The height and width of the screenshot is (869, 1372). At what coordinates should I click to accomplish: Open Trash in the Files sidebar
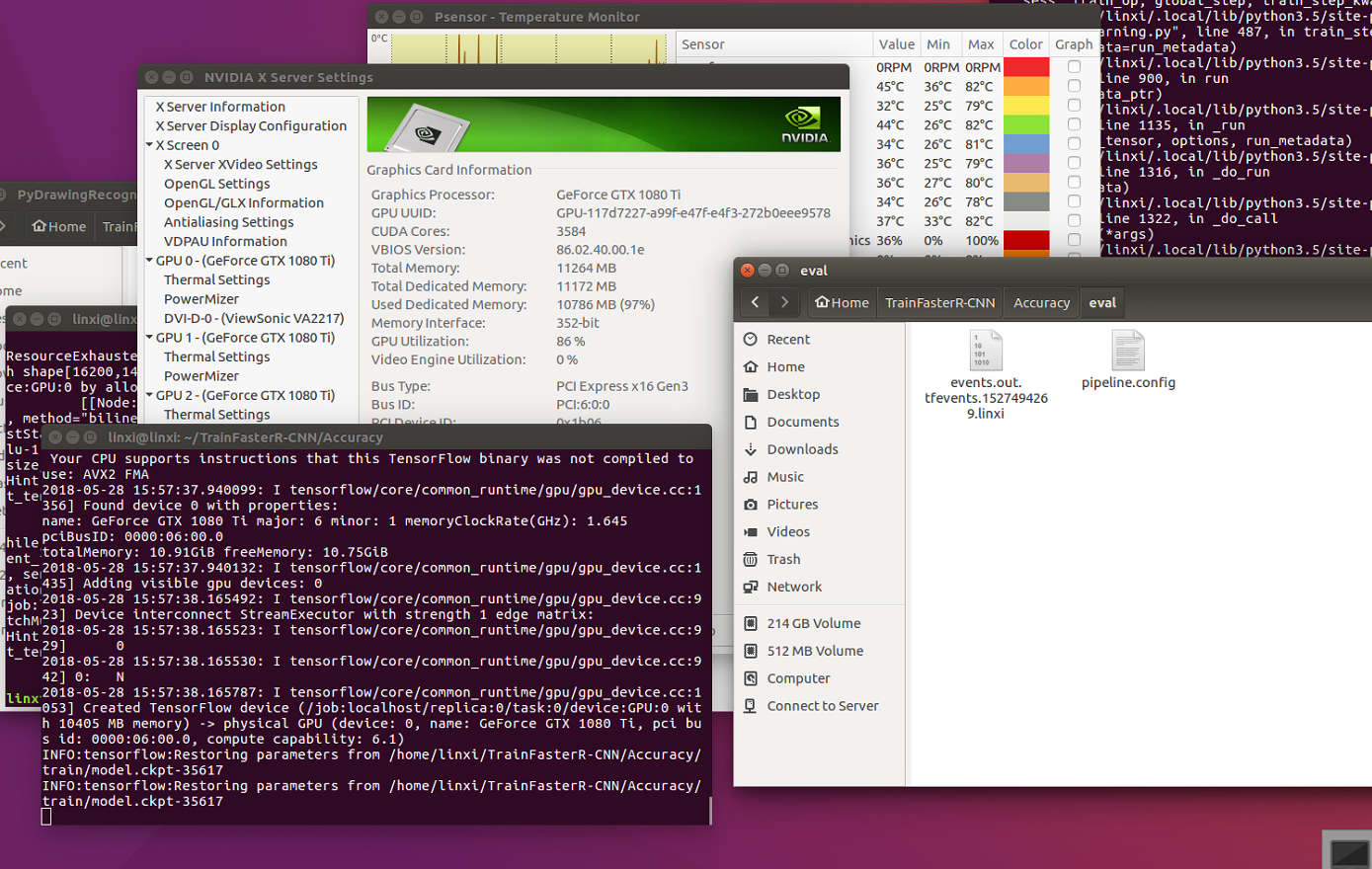tap(783, 559)
